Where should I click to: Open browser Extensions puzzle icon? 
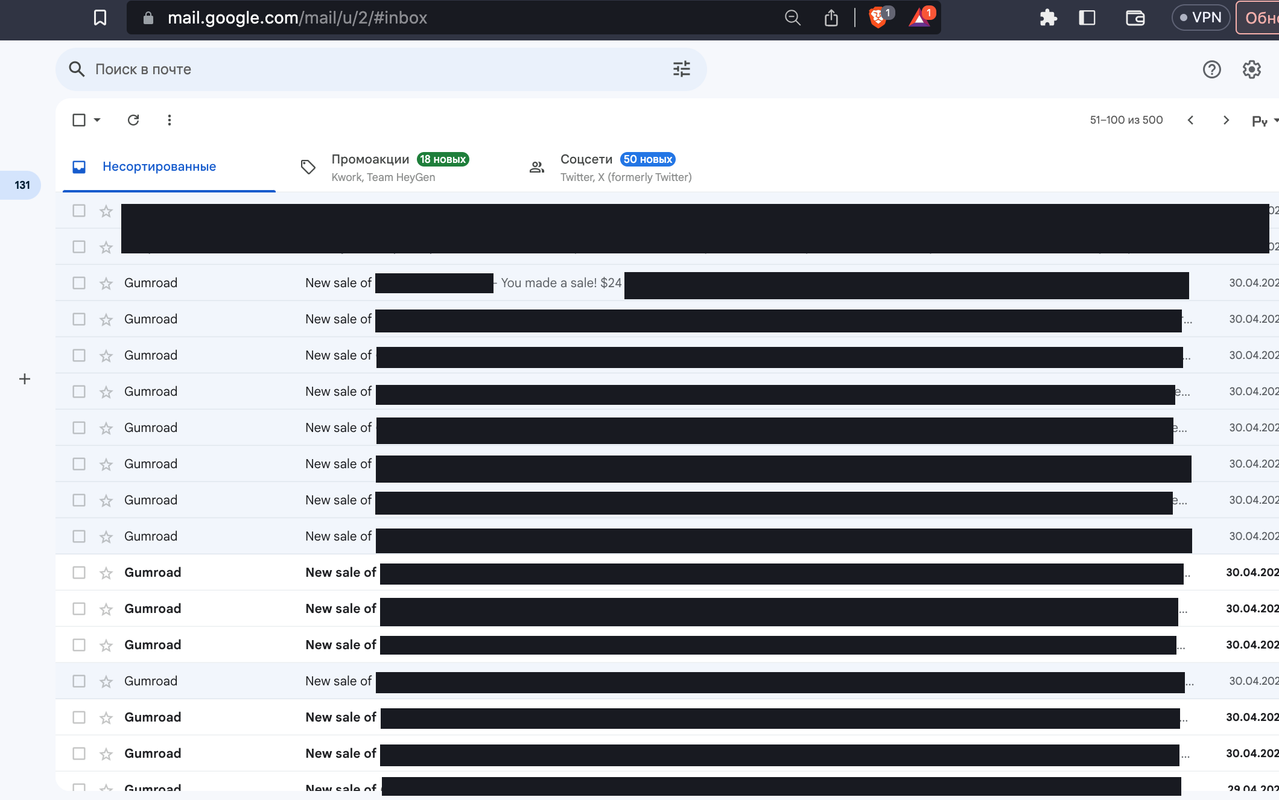(x=1048, y=18)
